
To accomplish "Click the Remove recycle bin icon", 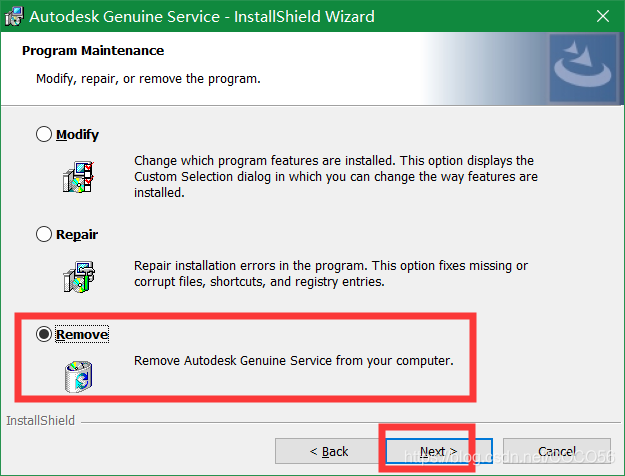I will click(x=76, y=374).
